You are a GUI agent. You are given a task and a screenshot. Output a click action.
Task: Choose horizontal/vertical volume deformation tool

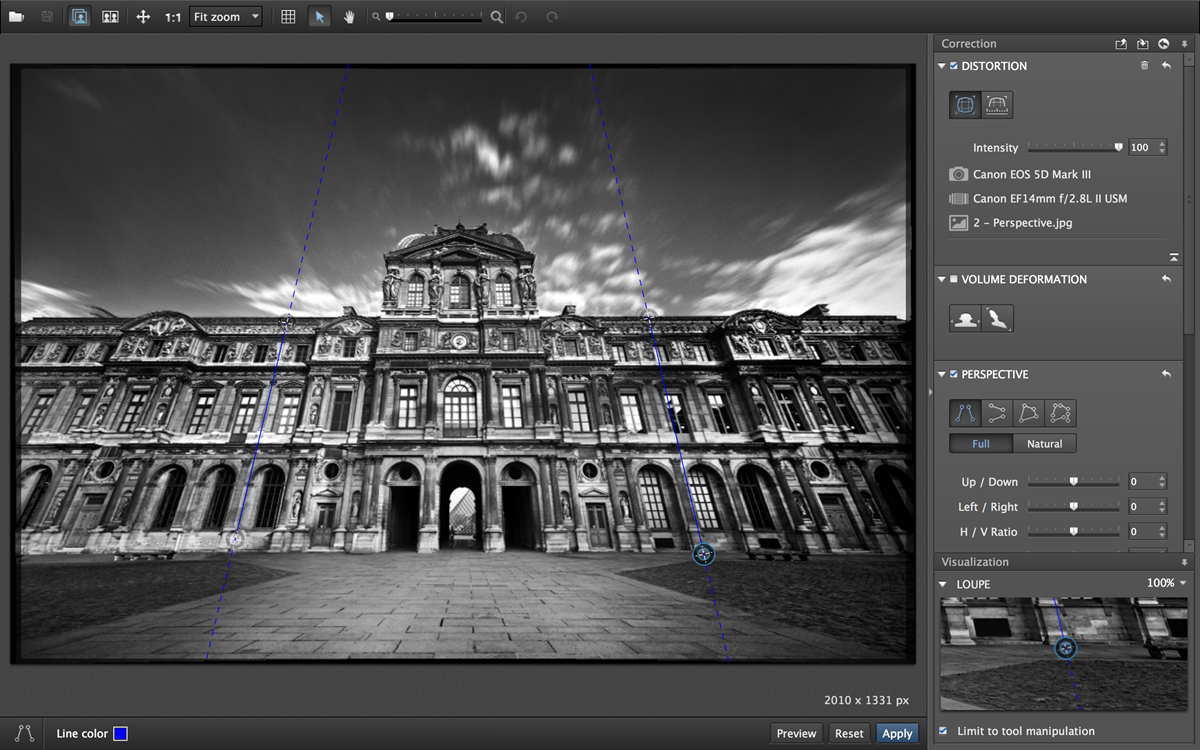coord(966,318)
